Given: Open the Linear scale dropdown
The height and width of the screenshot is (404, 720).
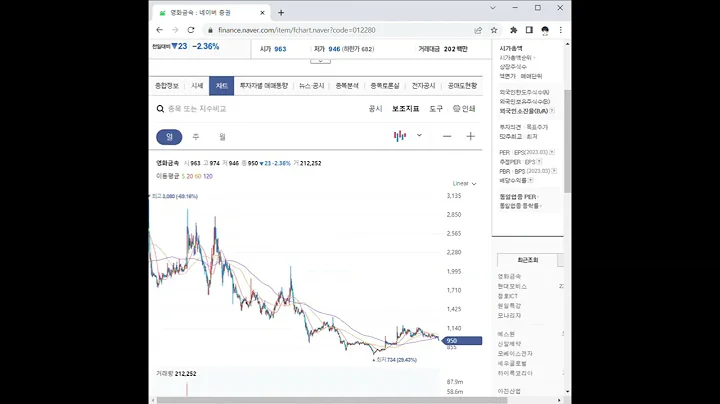Looking at the screenshot, I should pyautogui.click(x=464, y=184).
